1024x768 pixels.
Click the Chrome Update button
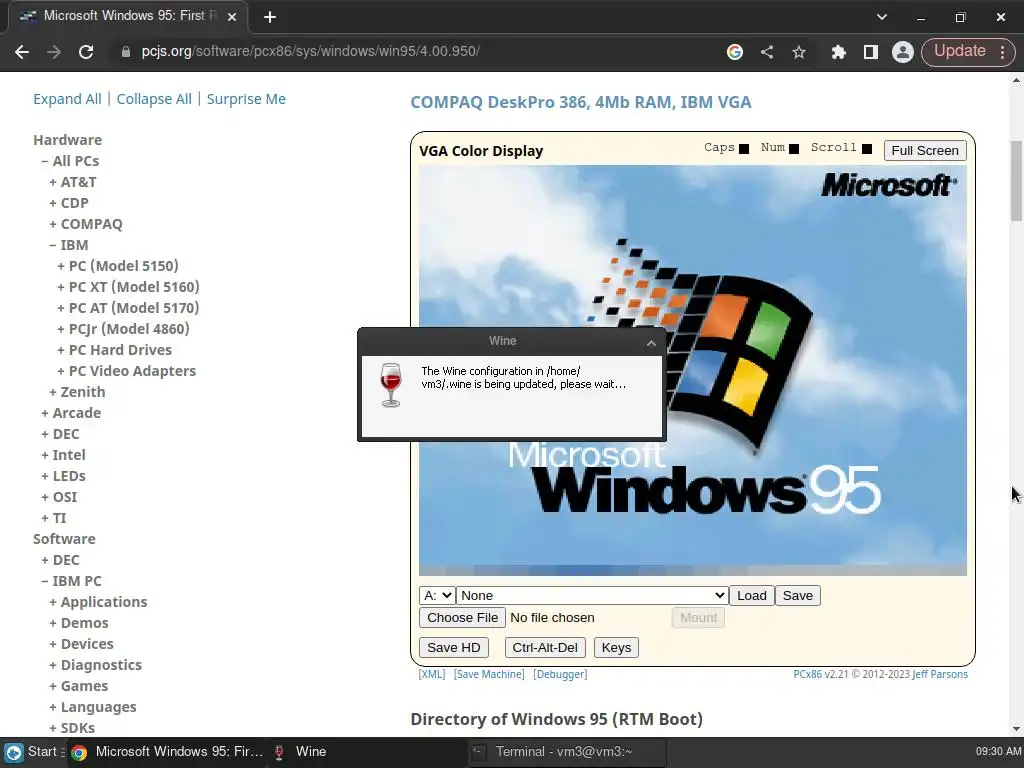[x=959, y=51]
